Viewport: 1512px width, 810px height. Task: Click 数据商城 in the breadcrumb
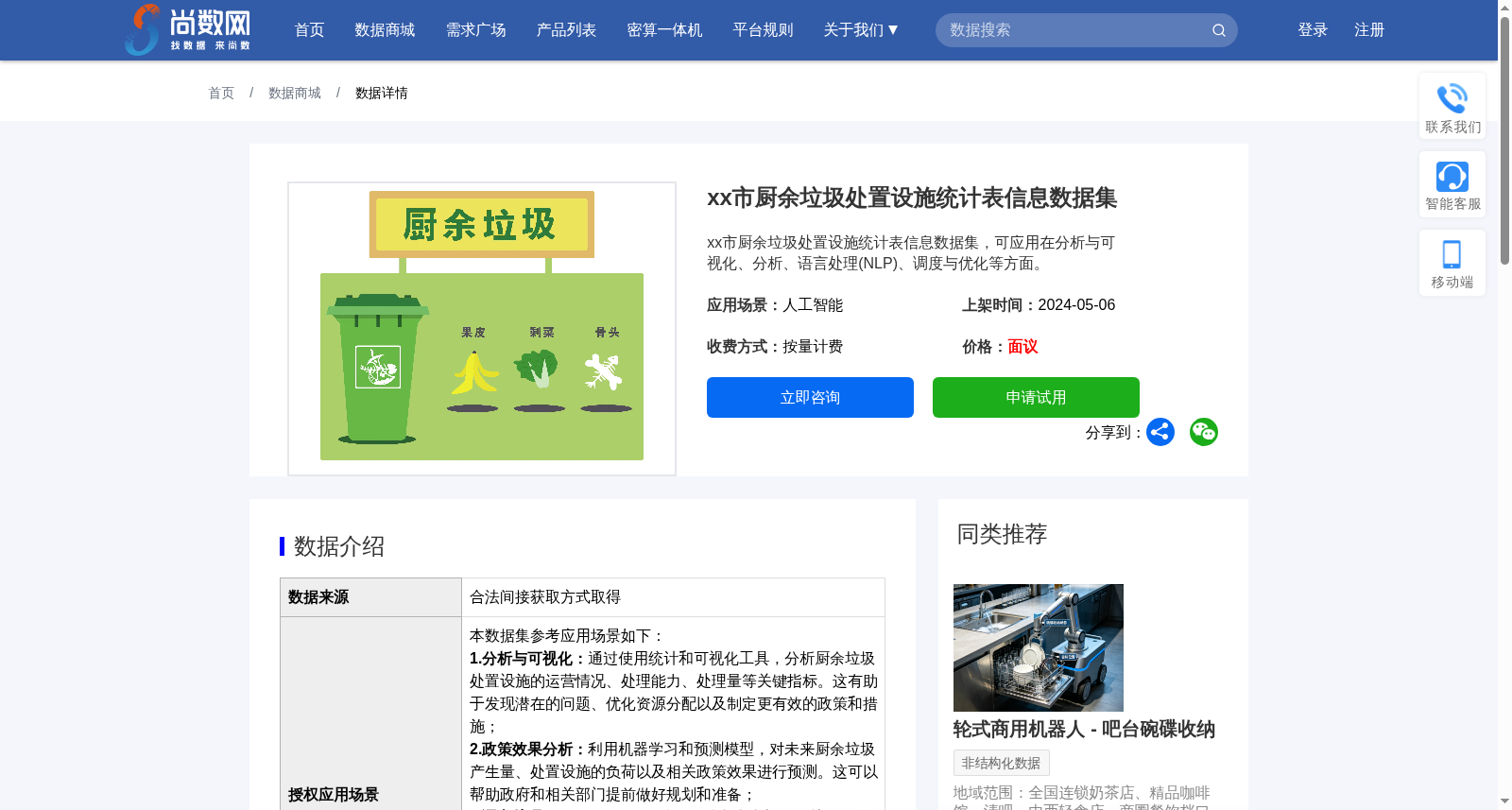tap(295, 93)
